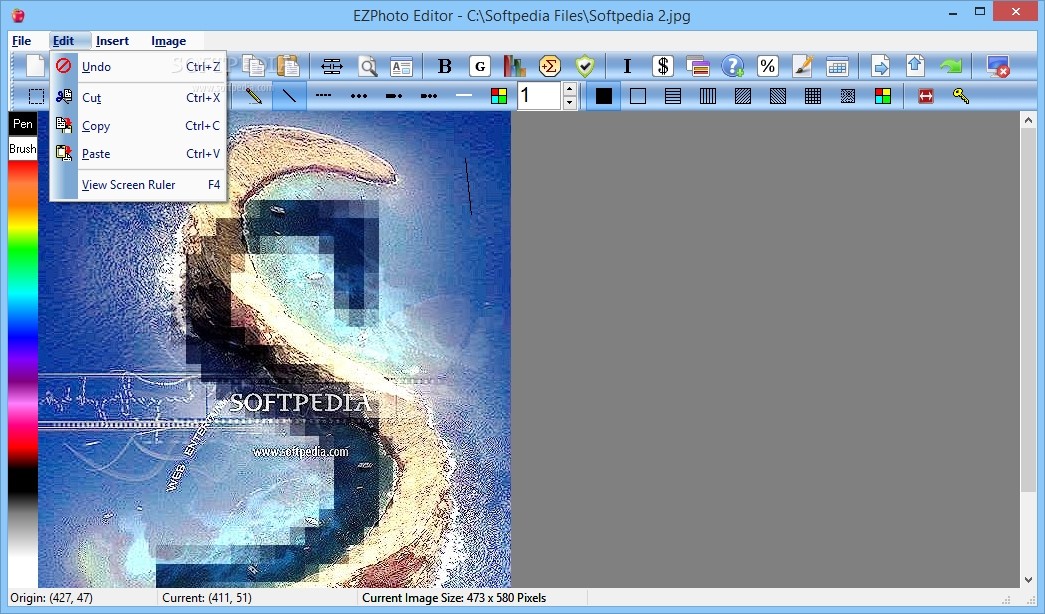Screen dimensions: 1045x614
Task: Click the page with up arrow icon
Action: [x=915, y=66]
